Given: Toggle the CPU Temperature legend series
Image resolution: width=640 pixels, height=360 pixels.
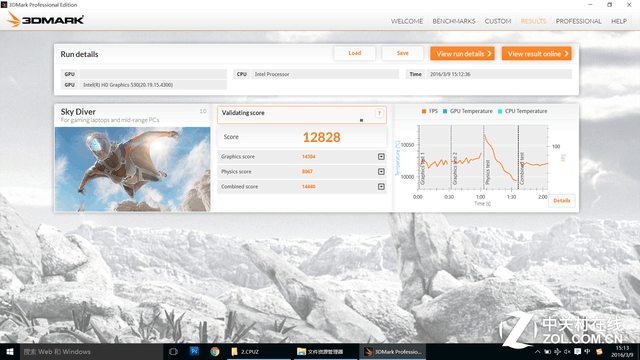Looking at the screenshot, I should tap(522, 111).
